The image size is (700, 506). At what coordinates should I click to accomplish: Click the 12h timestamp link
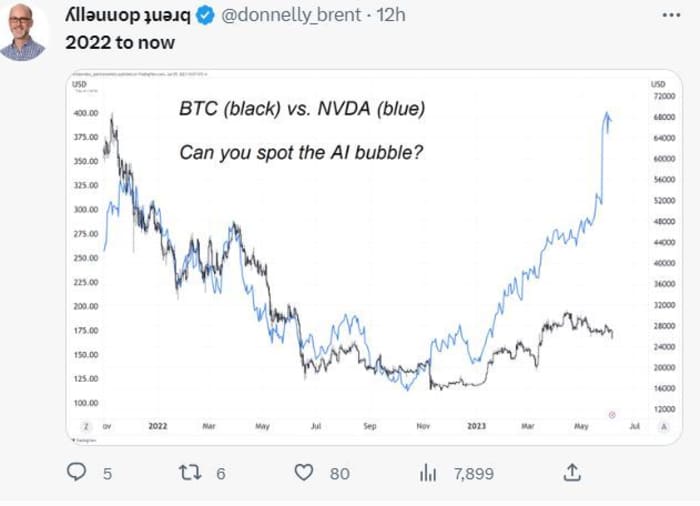[391, 15]
